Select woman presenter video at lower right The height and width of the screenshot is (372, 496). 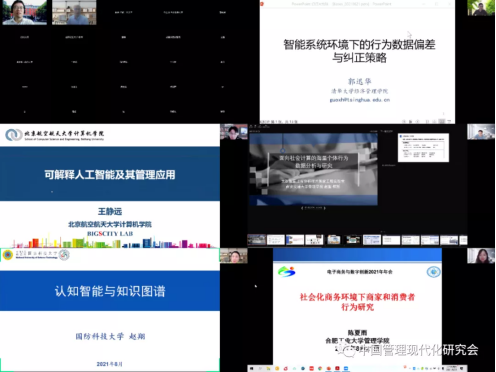click(481, 256)
